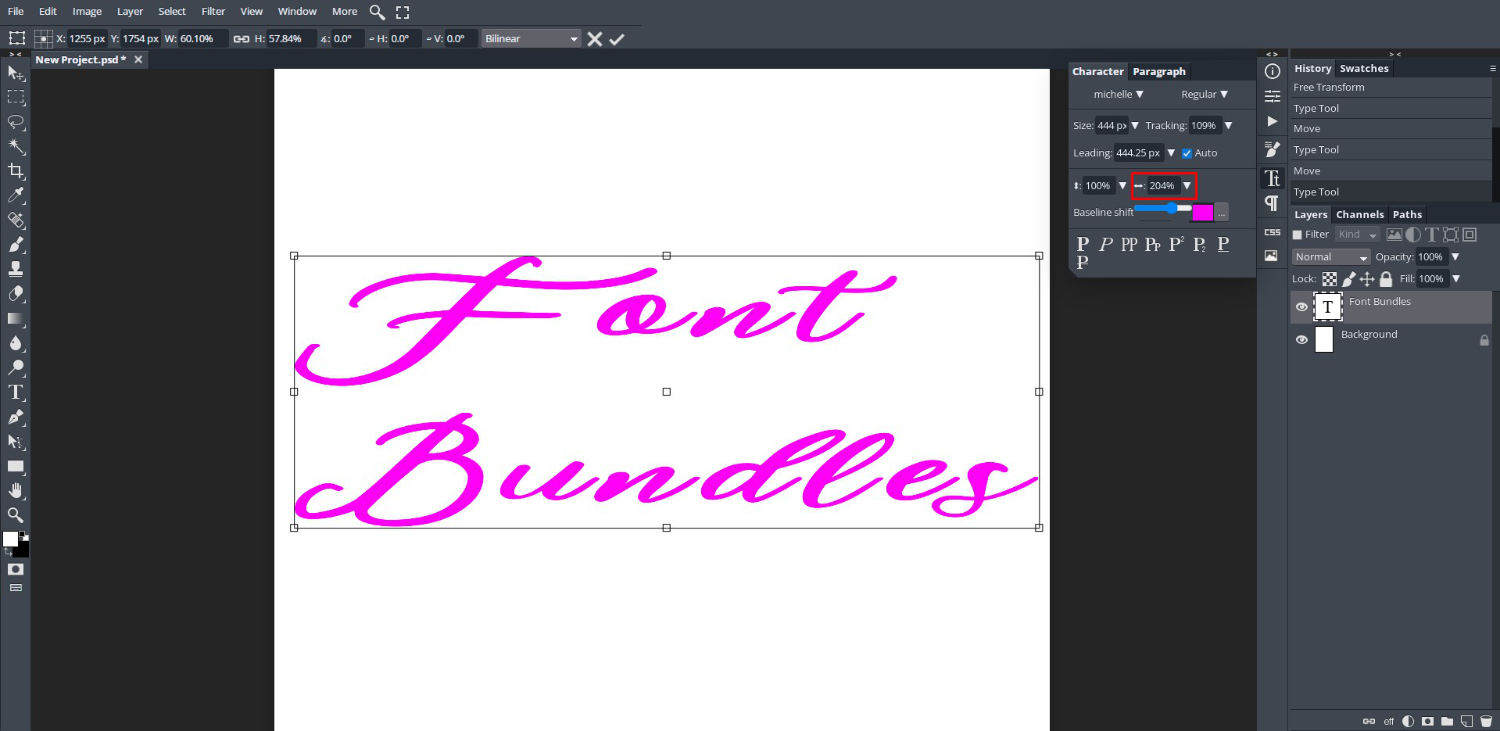Open the Properties sliders panel icon
1500x731 pixels.
pyautogui.click(x=1272, y=96)
